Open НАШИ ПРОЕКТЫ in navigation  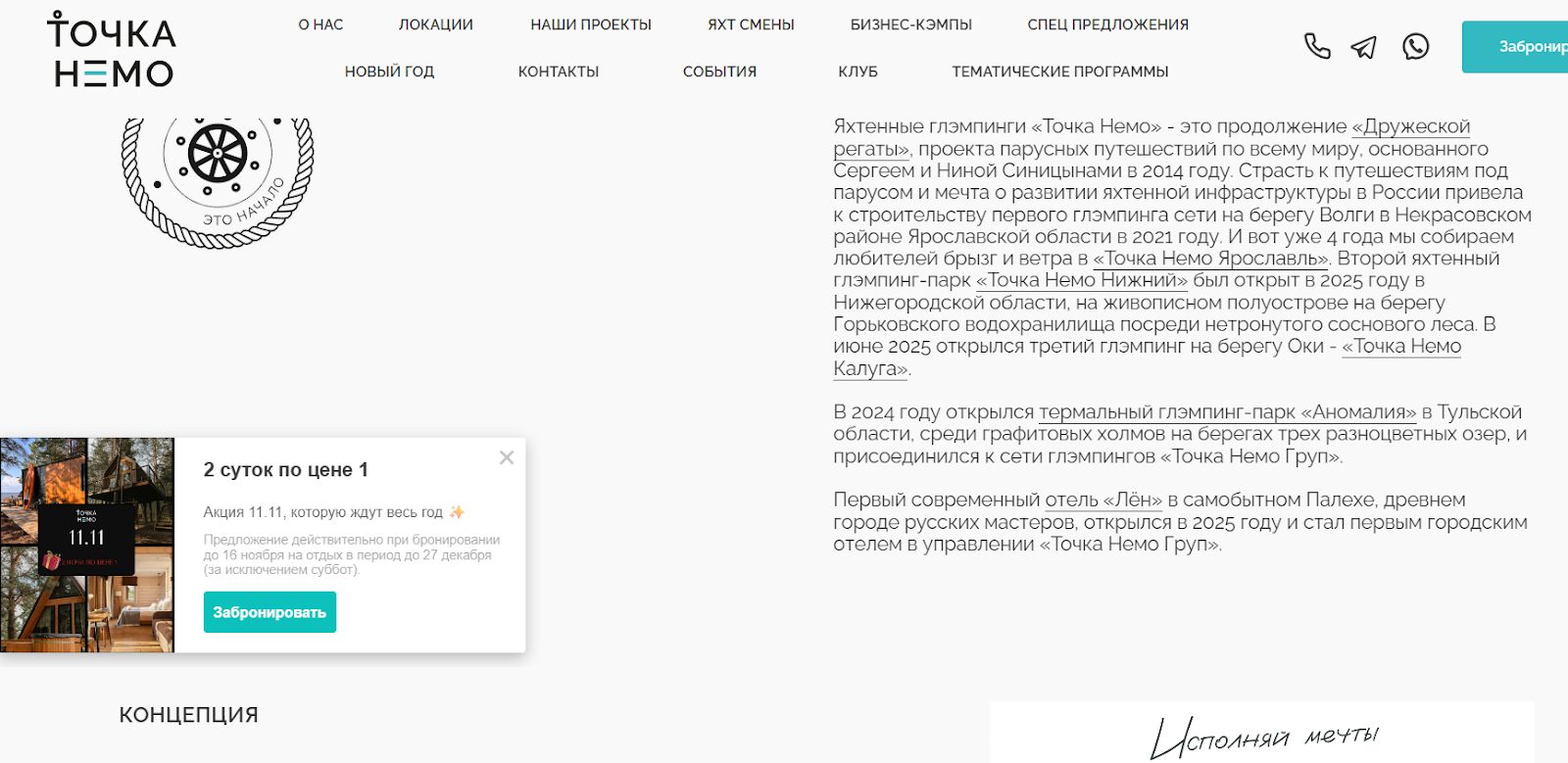pos(591,24)
